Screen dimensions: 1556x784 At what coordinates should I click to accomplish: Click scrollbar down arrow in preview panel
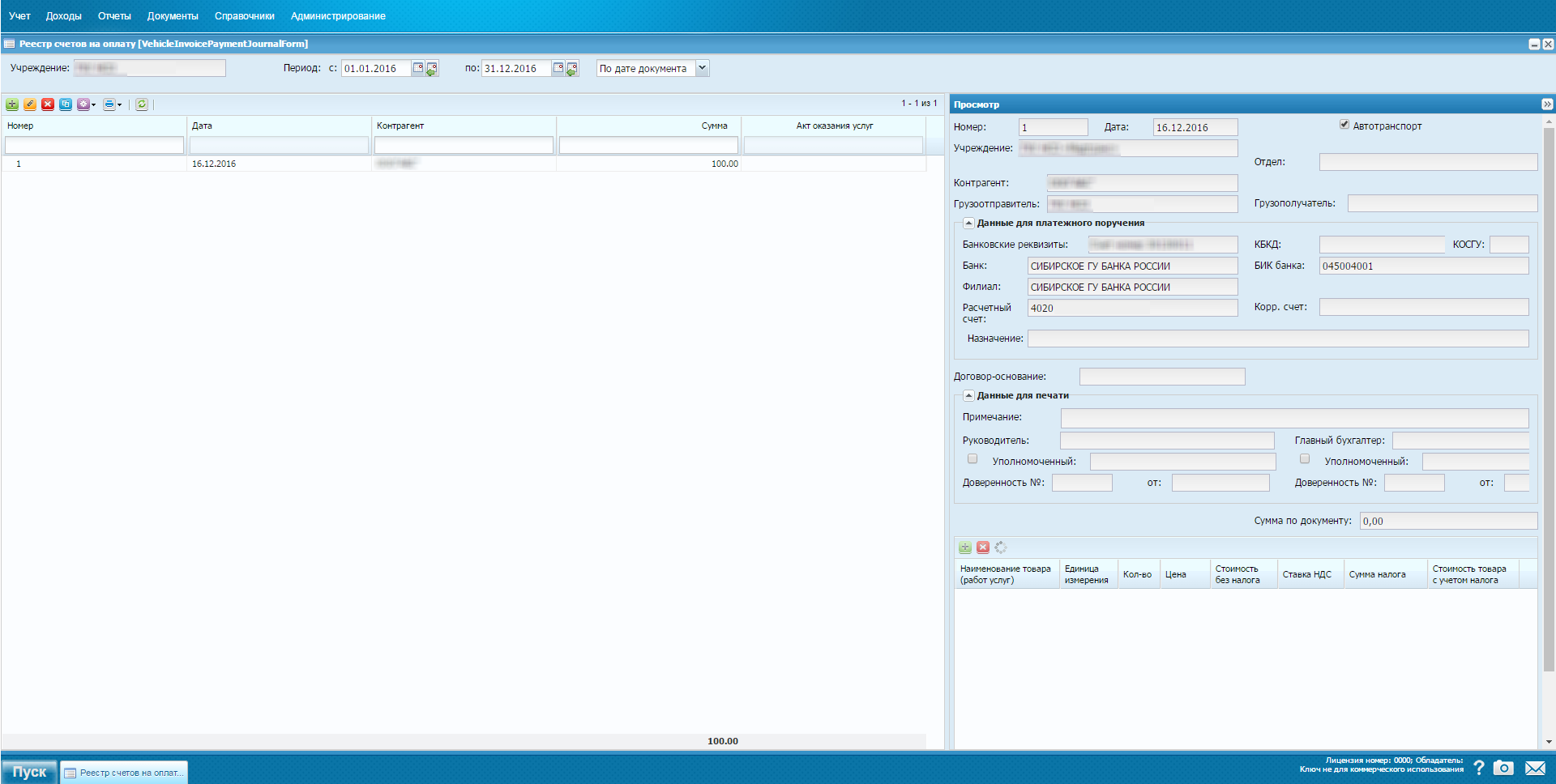click(x=1549, y=742)
